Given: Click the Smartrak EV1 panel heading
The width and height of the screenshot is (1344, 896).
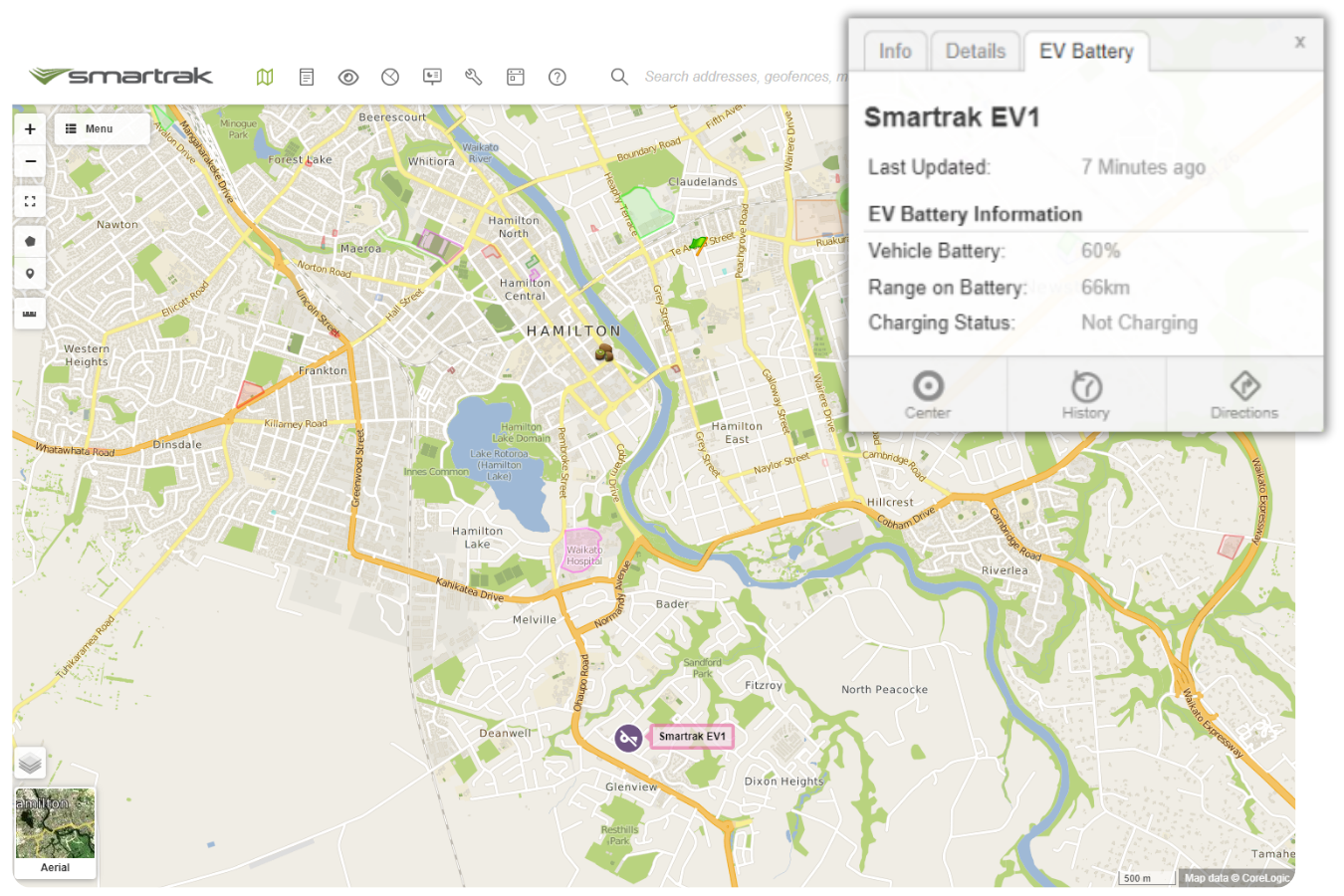Looking at the screenshot, I should [x=952, y=117].
